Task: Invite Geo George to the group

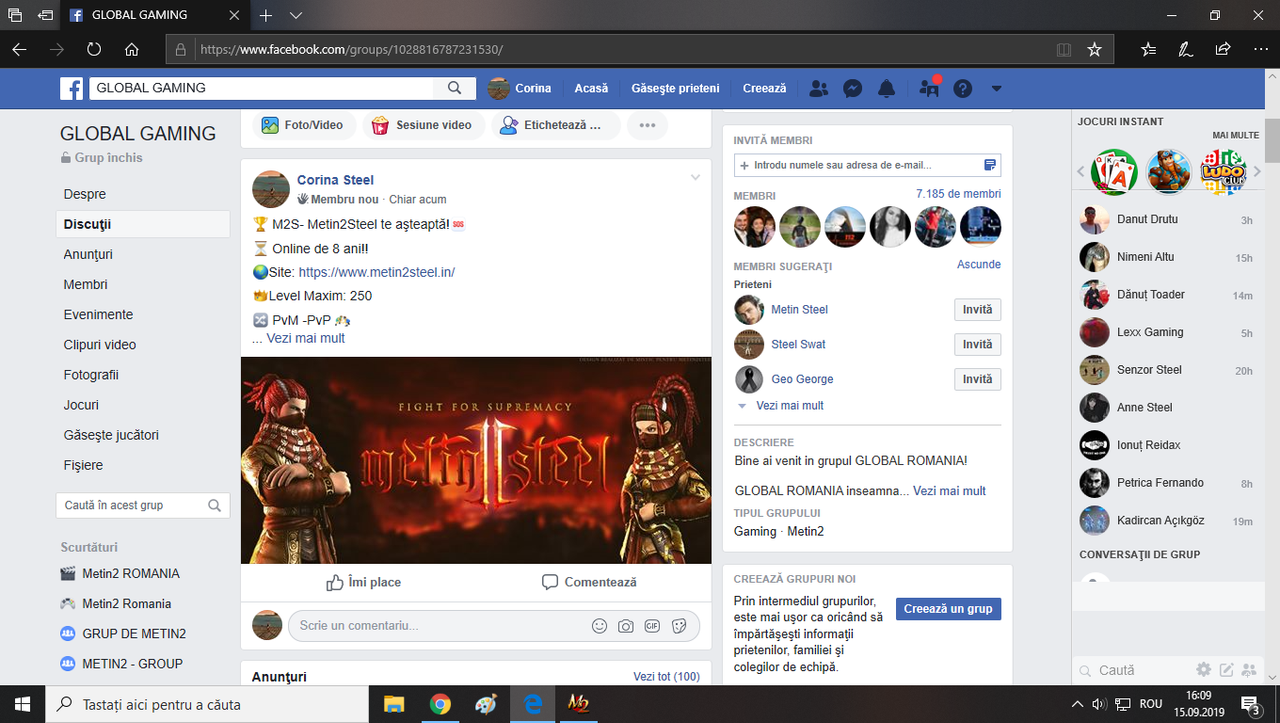Action: pos(977,380)
